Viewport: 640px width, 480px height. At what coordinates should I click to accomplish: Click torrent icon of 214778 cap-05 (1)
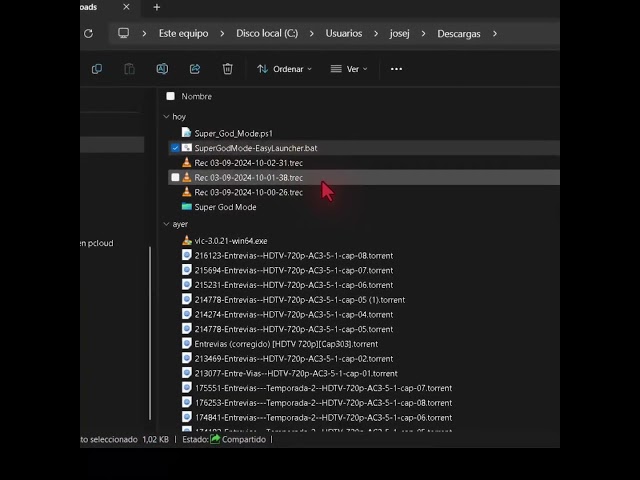187,299
